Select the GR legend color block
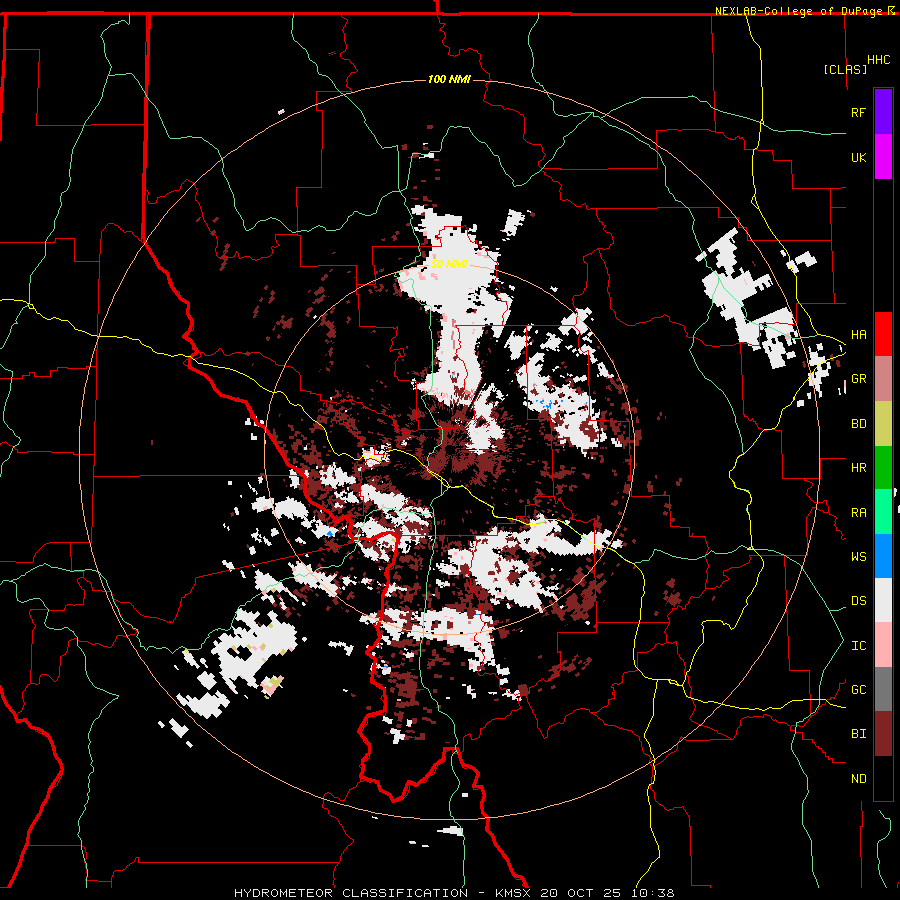 pyautogui.click(x=883, y=379)
